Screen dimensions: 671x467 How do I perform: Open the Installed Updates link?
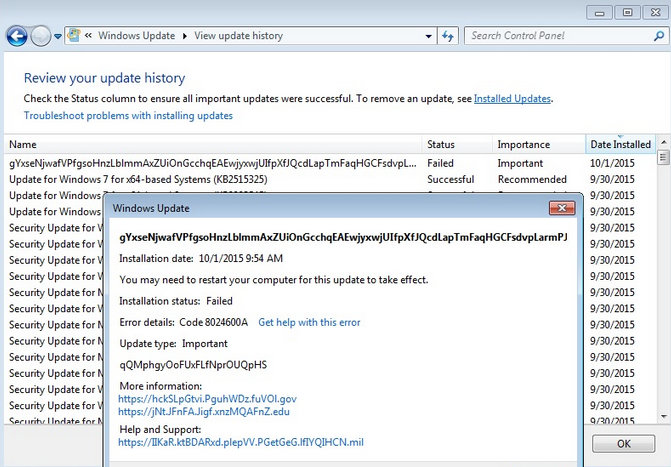(512, 98)
